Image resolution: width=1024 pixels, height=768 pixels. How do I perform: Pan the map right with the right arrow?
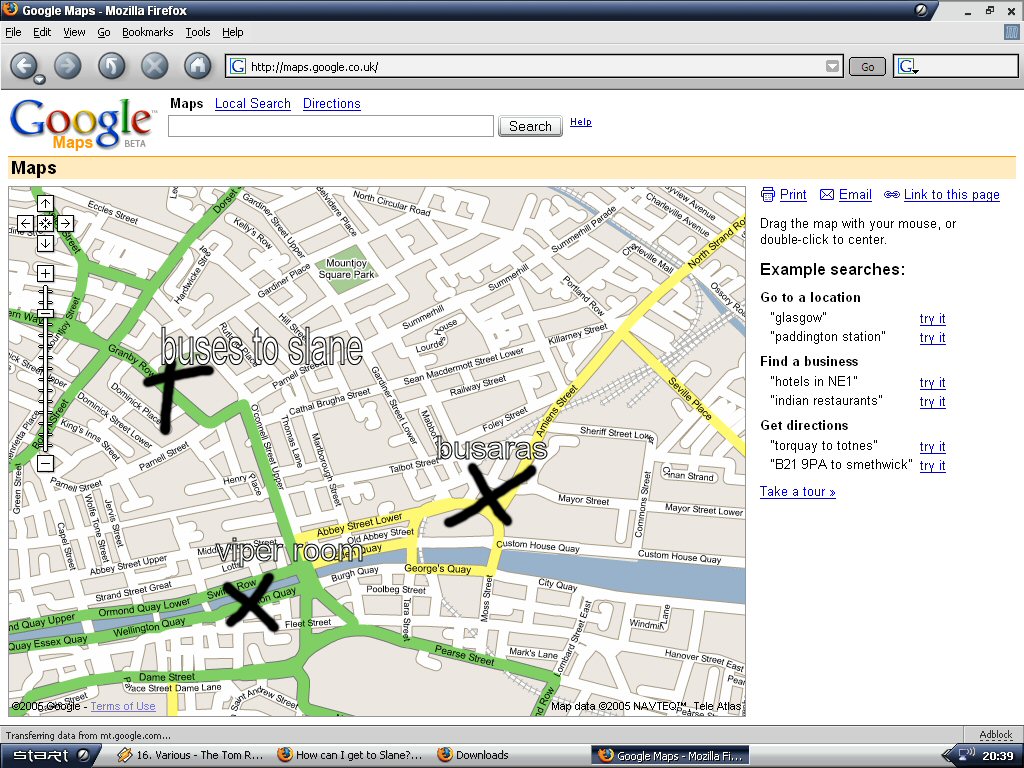pyautogui.click(x=65, y=223)
